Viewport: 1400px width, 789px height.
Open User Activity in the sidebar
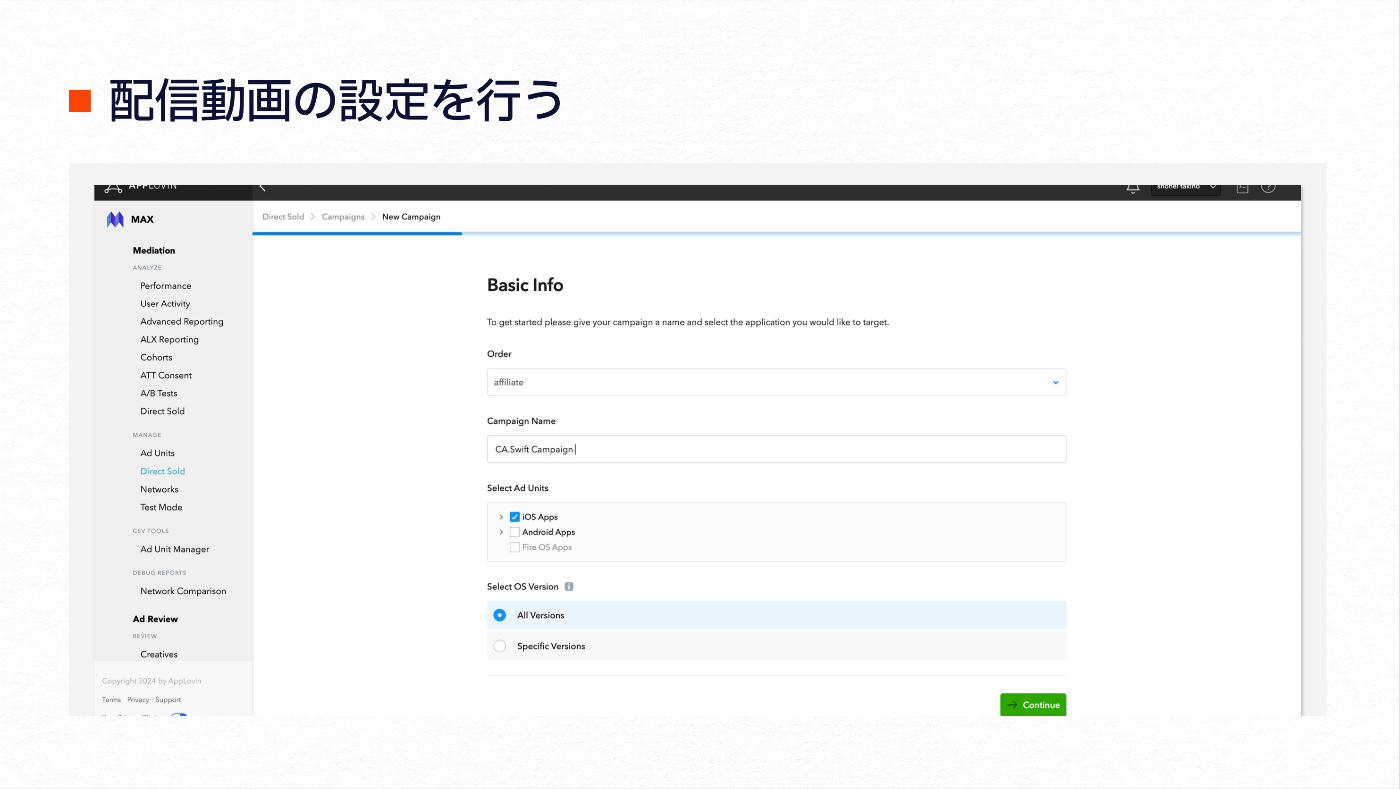tap(165, 304)
